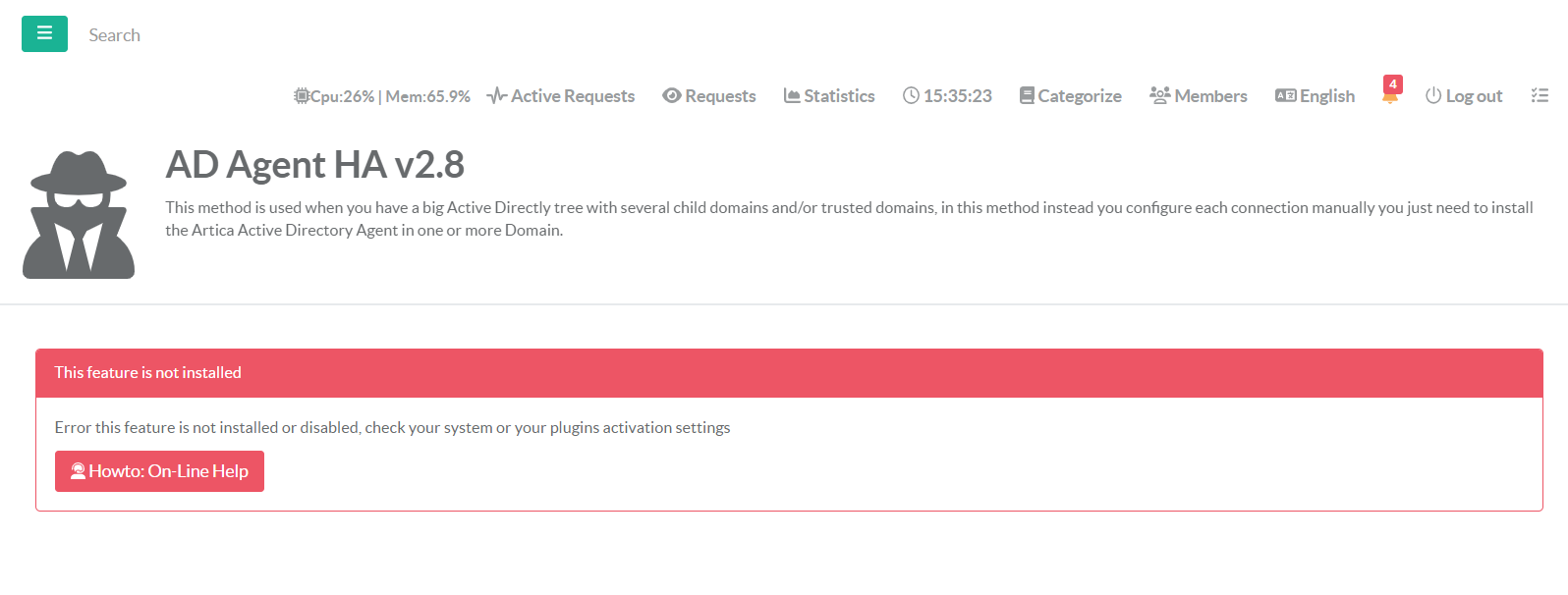Open the Members section

pos(1199,96)
